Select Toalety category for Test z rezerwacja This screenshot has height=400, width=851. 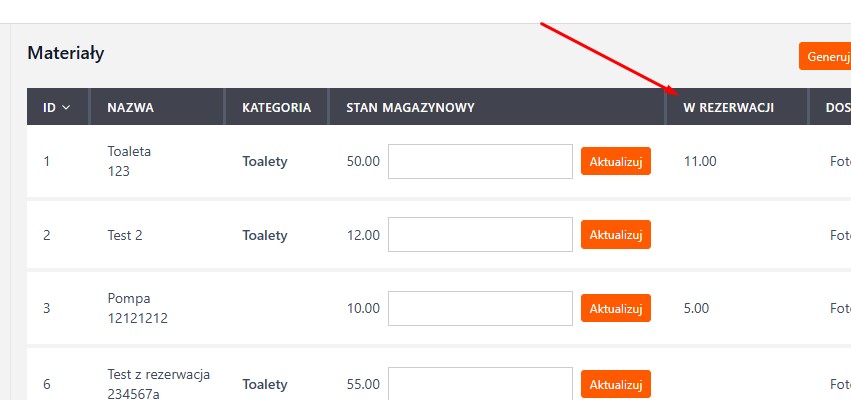pos(265,384)
